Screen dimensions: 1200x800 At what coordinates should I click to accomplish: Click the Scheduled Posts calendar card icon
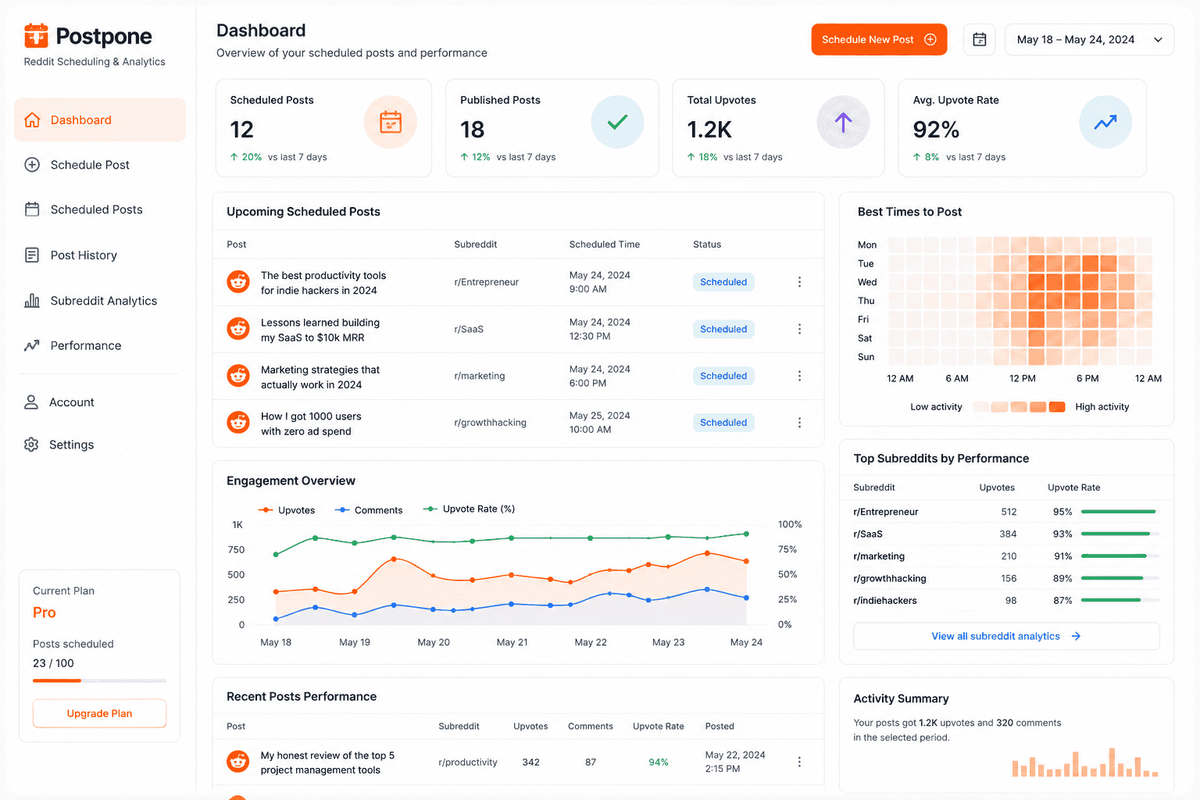(390, 123)
